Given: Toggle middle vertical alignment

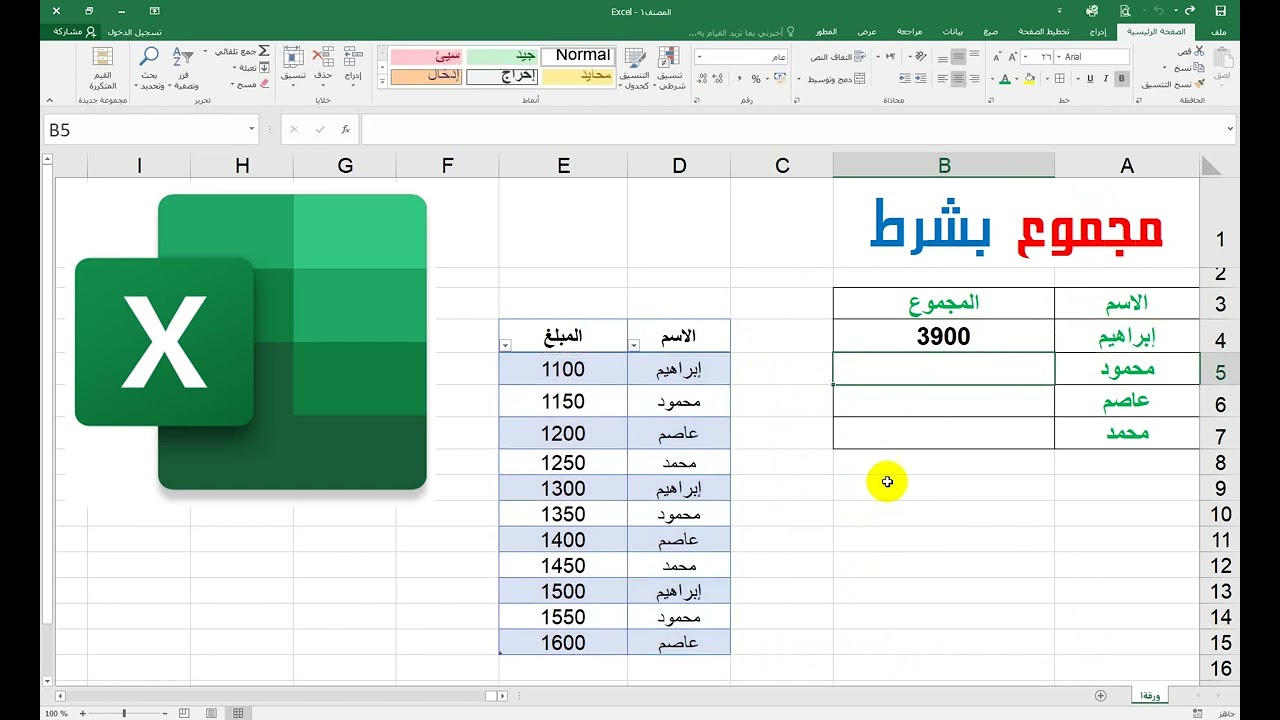Looking at the screenshot, I should pos(959,57).
